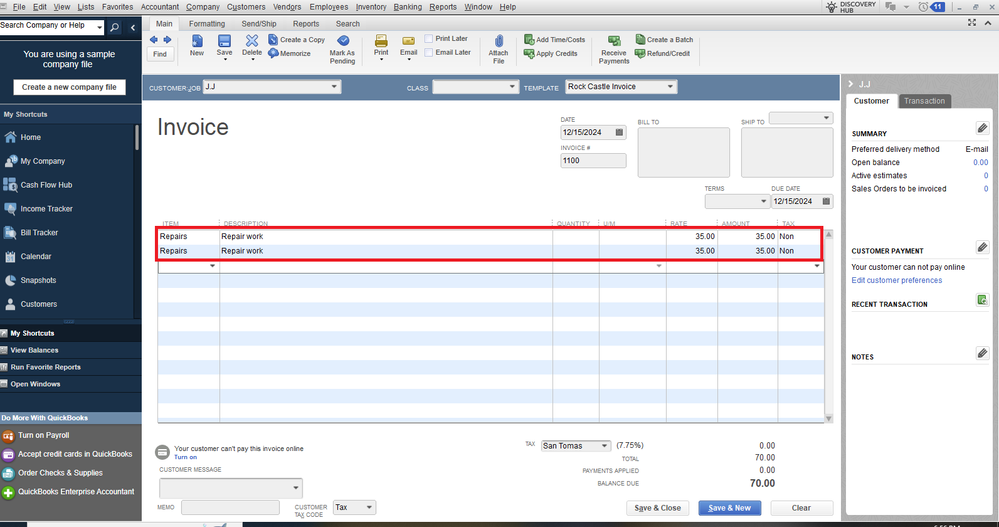Open the Transaction tab in the side panel
The width and height of the screenshot is (999, 527).
(x=924, y=101)
